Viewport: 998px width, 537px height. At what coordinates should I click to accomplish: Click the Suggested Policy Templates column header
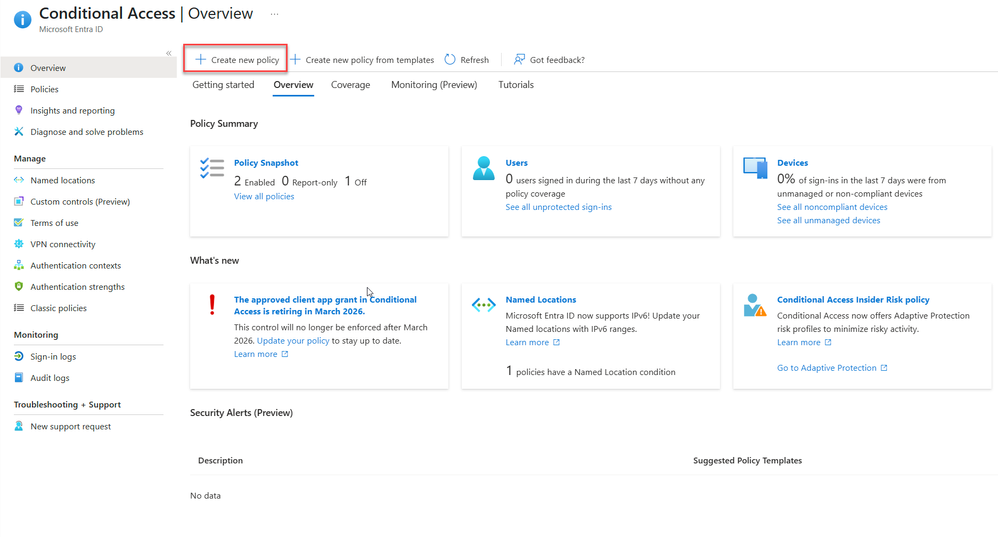747,460
